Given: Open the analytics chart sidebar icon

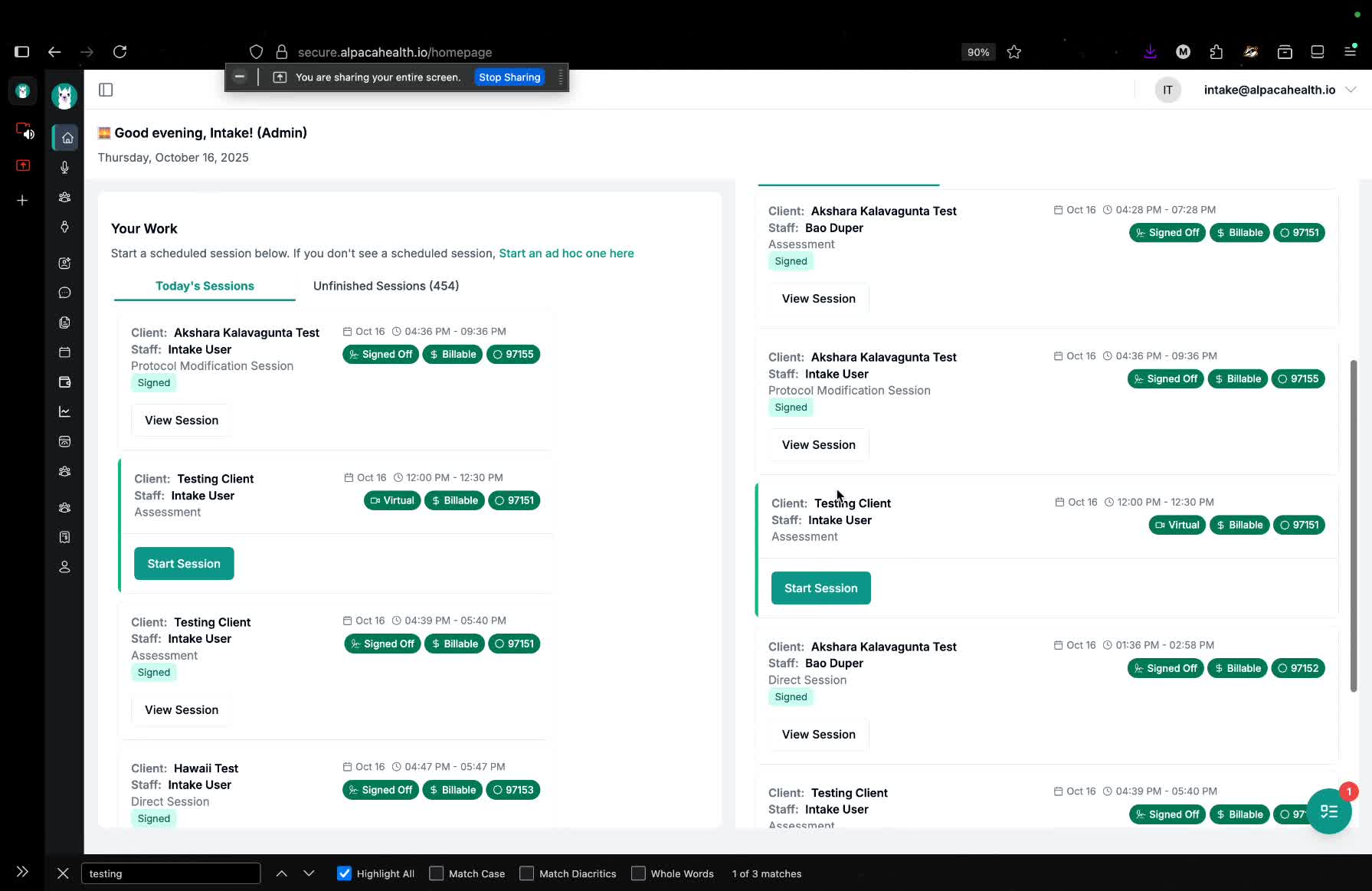Looking at the screenshot, I should [x=65, y=412].
